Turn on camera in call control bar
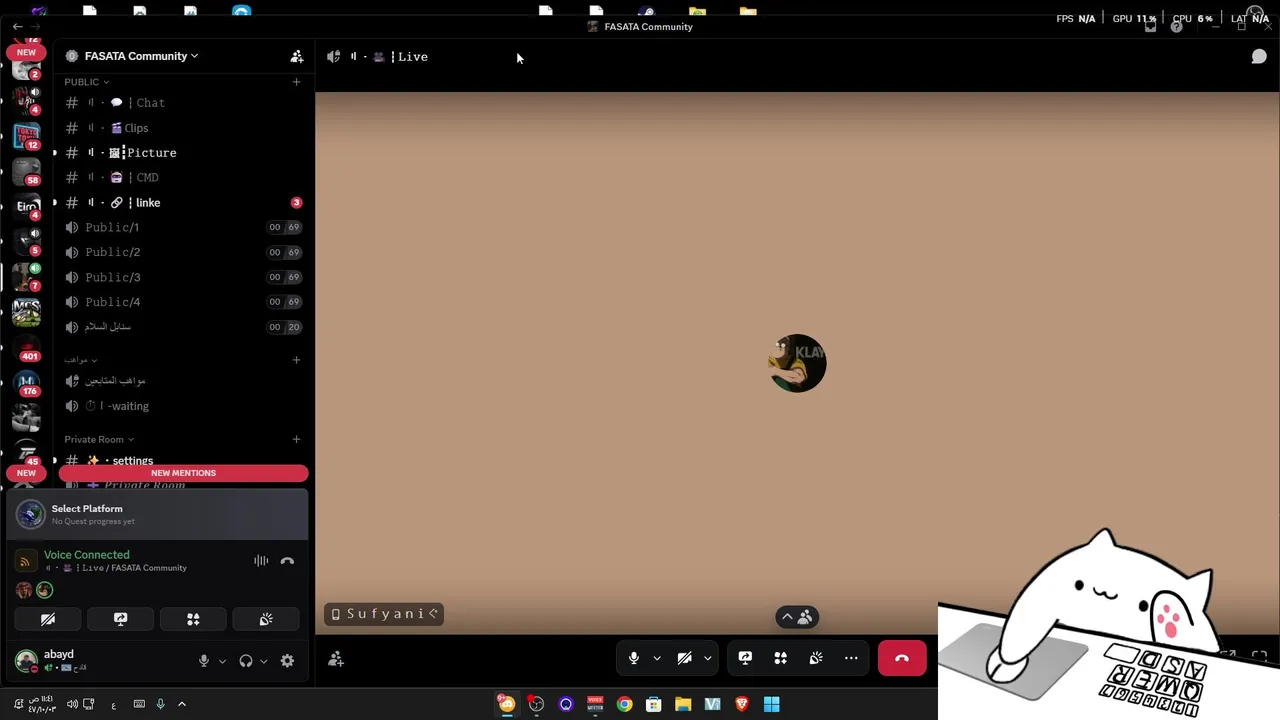 pos(685,658)
